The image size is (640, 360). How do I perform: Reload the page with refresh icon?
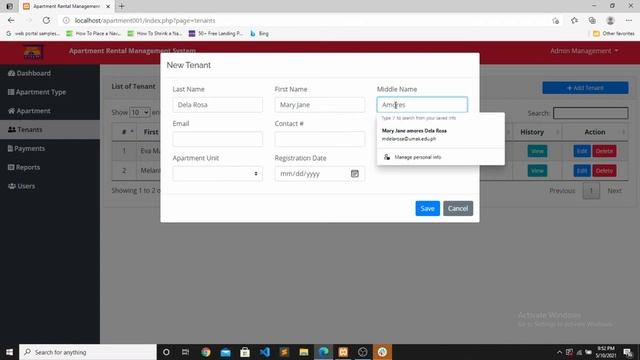coord(47,20)
